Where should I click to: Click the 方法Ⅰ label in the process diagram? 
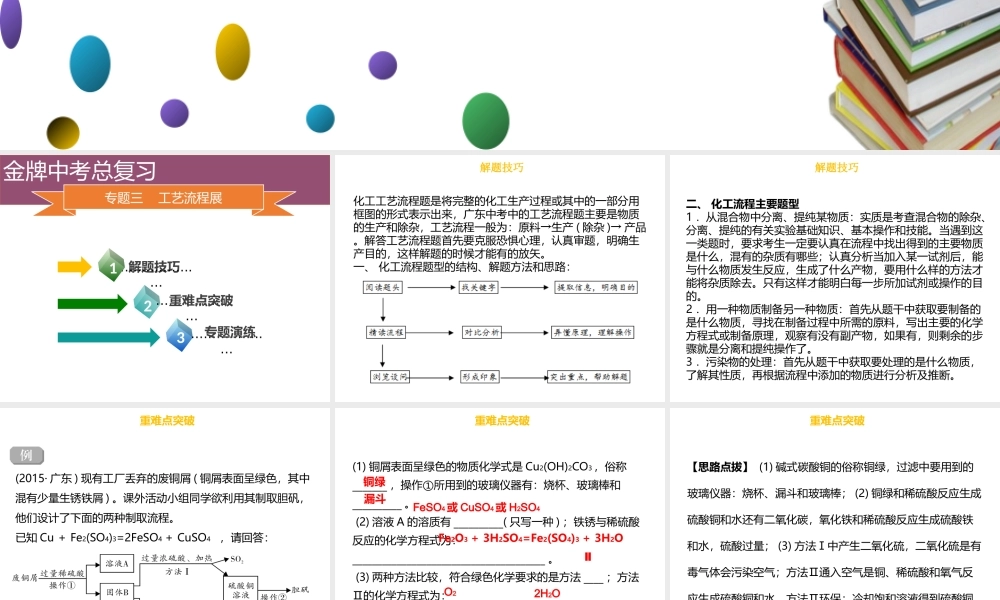(x=177, y=572)
